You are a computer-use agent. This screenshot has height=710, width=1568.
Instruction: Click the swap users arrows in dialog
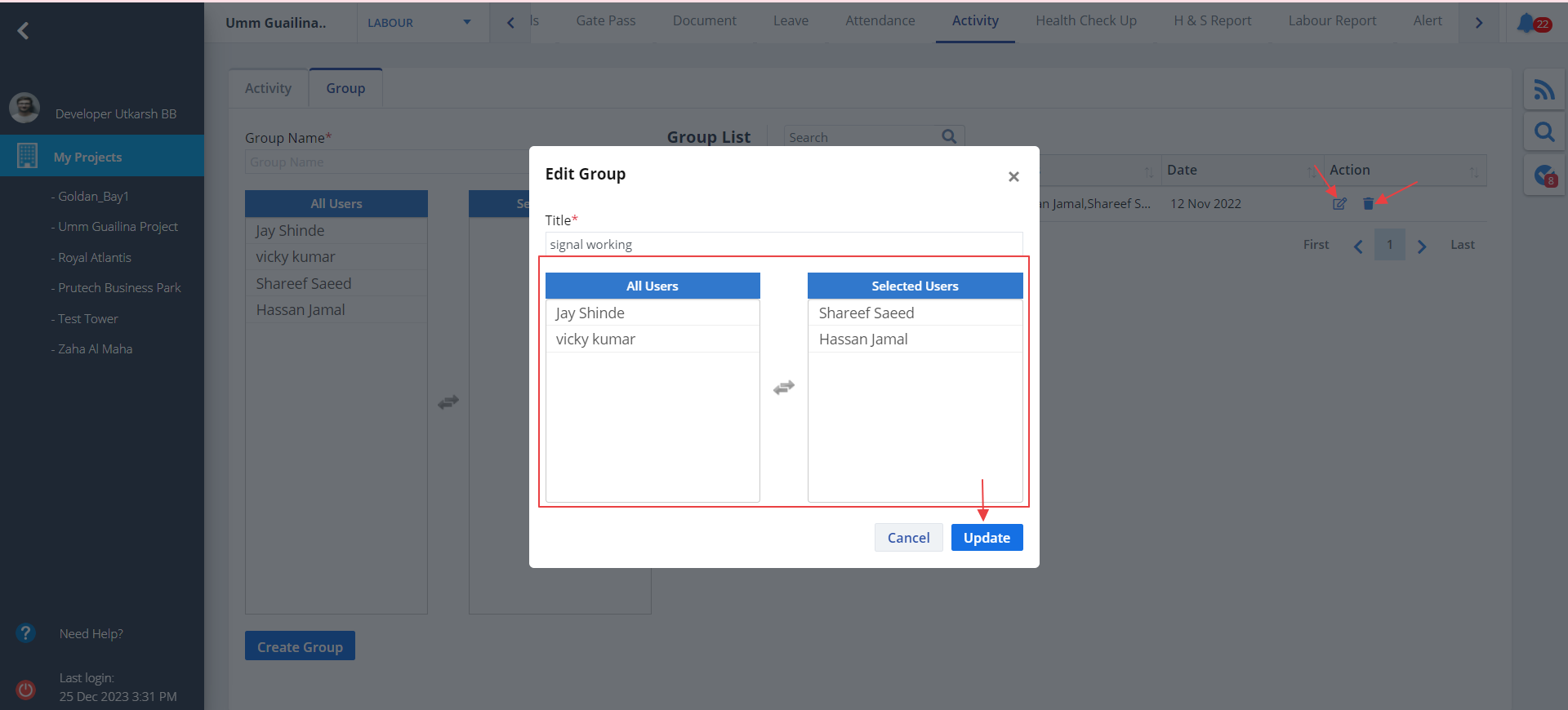[x=783, y=388]
